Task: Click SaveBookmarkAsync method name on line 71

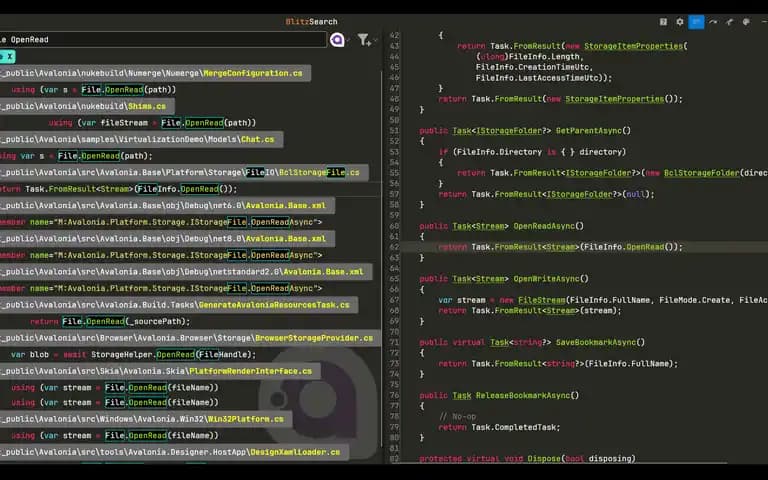Action: [x=595, y=342]
